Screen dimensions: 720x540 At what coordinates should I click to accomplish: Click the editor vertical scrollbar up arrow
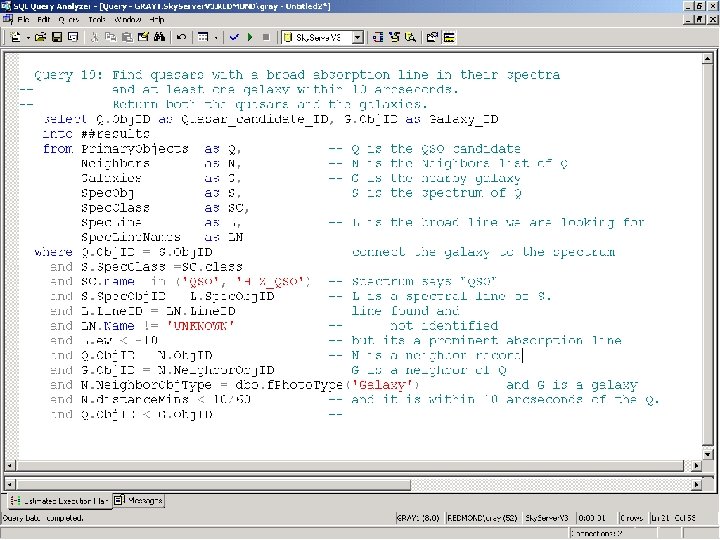point(708,58)
